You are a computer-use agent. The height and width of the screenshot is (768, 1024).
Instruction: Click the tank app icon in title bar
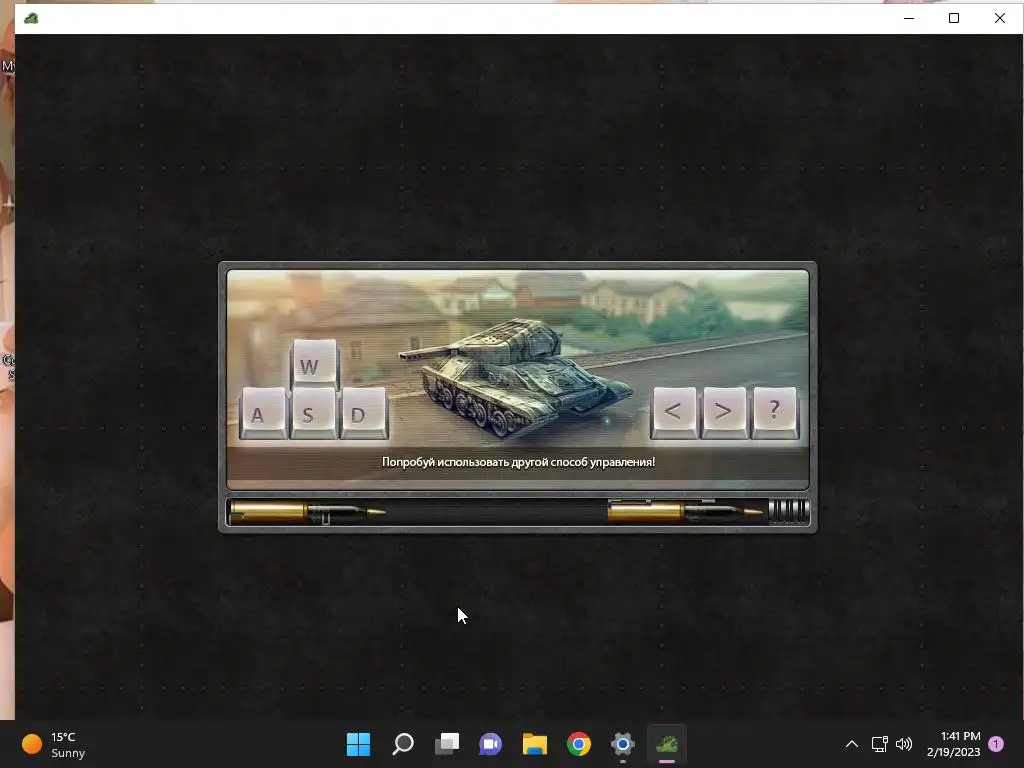click(x=31, y=18)
